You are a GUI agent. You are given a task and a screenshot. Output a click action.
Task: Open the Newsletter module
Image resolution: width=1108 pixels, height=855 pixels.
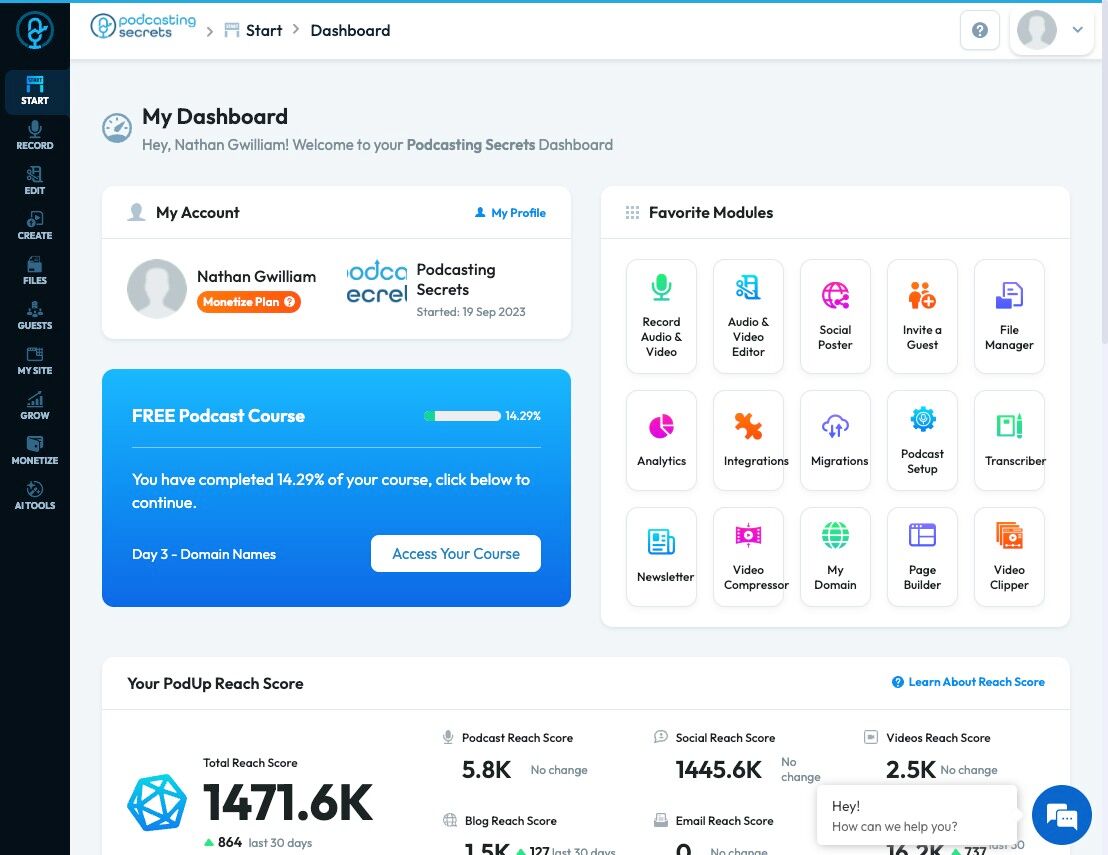661,557
